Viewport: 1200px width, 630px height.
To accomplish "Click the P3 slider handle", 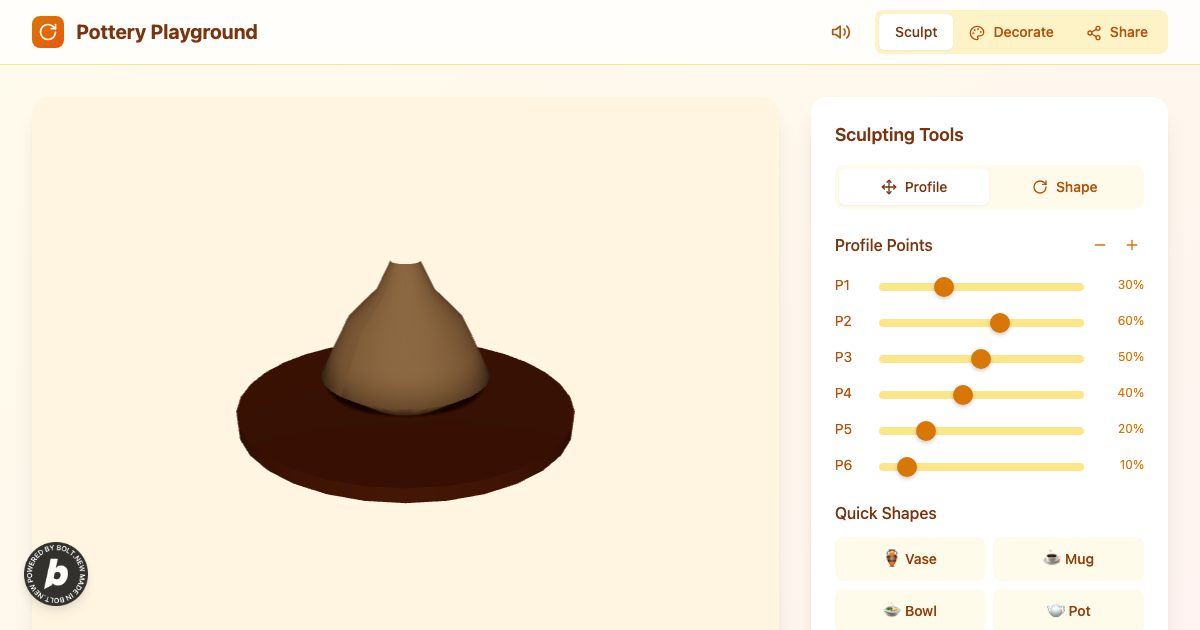I will click(981, 359).
